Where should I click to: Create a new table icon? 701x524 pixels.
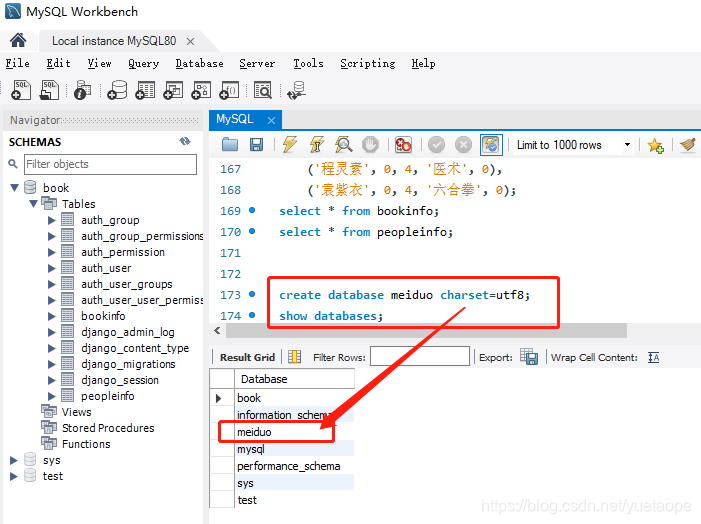(145, 90)
